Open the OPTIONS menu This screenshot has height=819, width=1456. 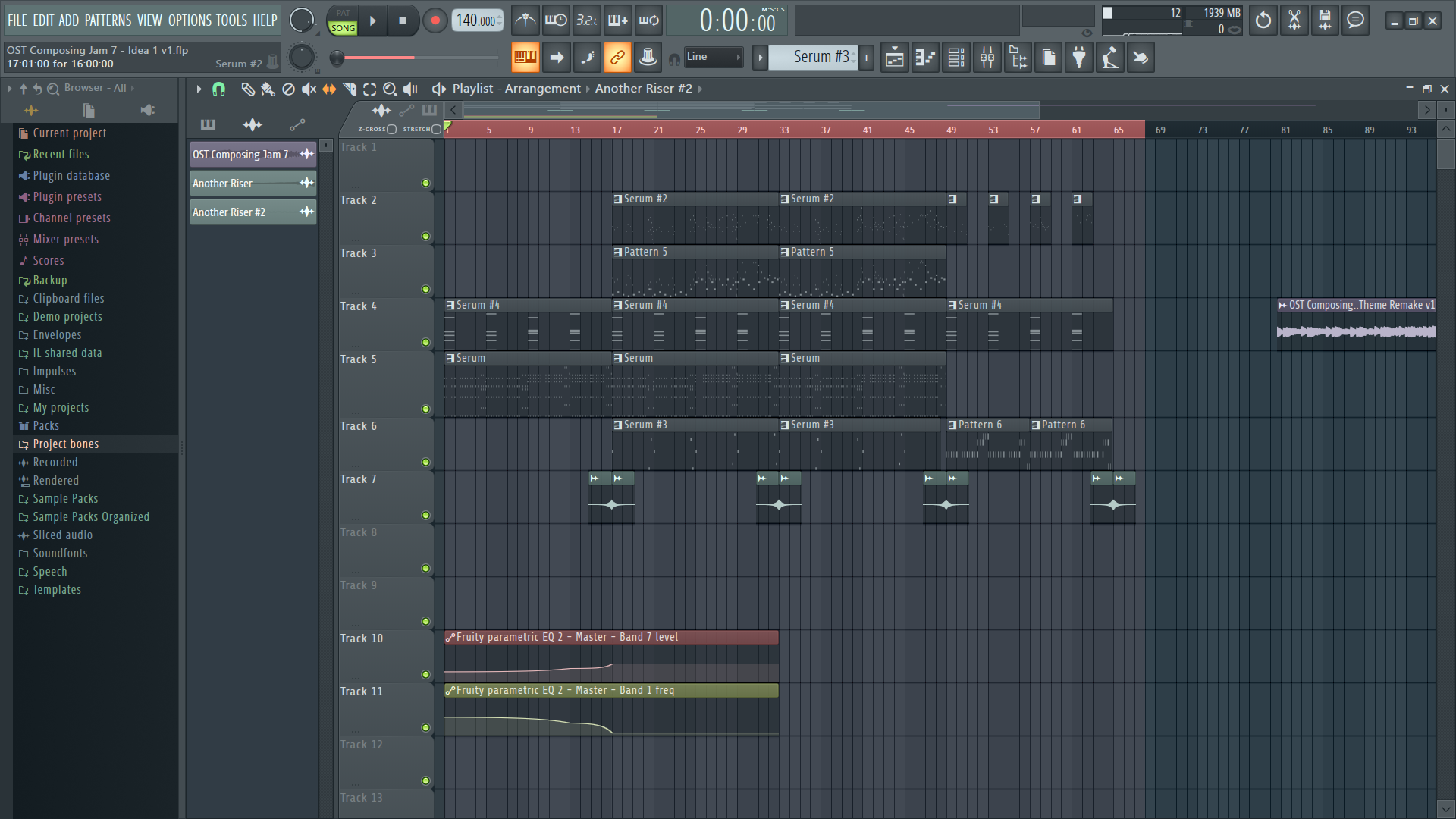pyautogui.click(x=189, y=20)
